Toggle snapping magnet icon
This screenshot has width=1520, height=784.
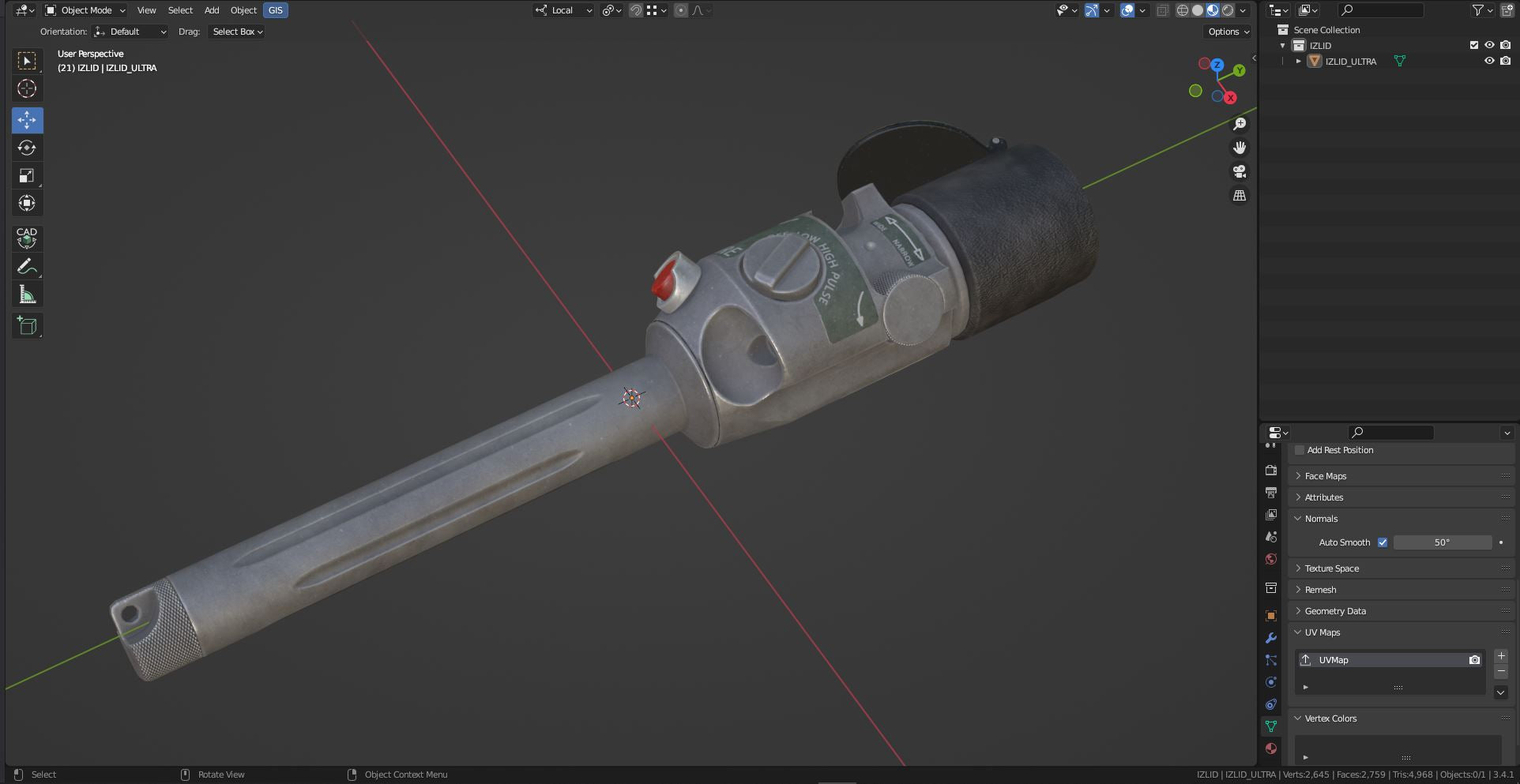[x=635, y=10]
